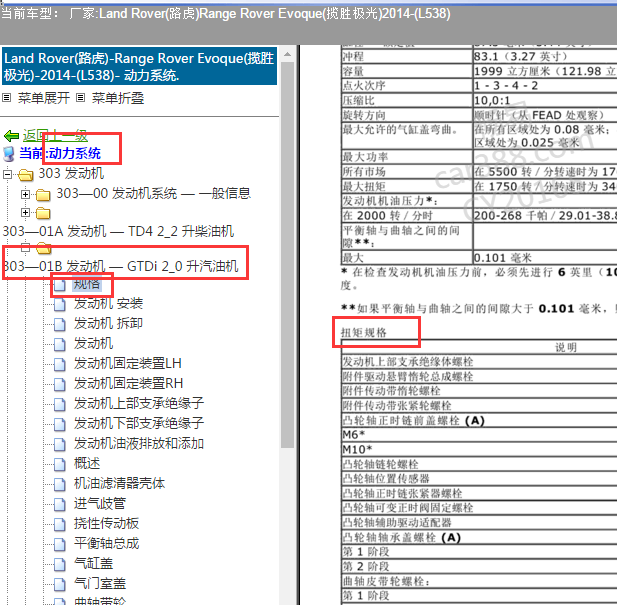
Task: Click the tree panel scrollbar up arrow
Action: click(288, 54)
